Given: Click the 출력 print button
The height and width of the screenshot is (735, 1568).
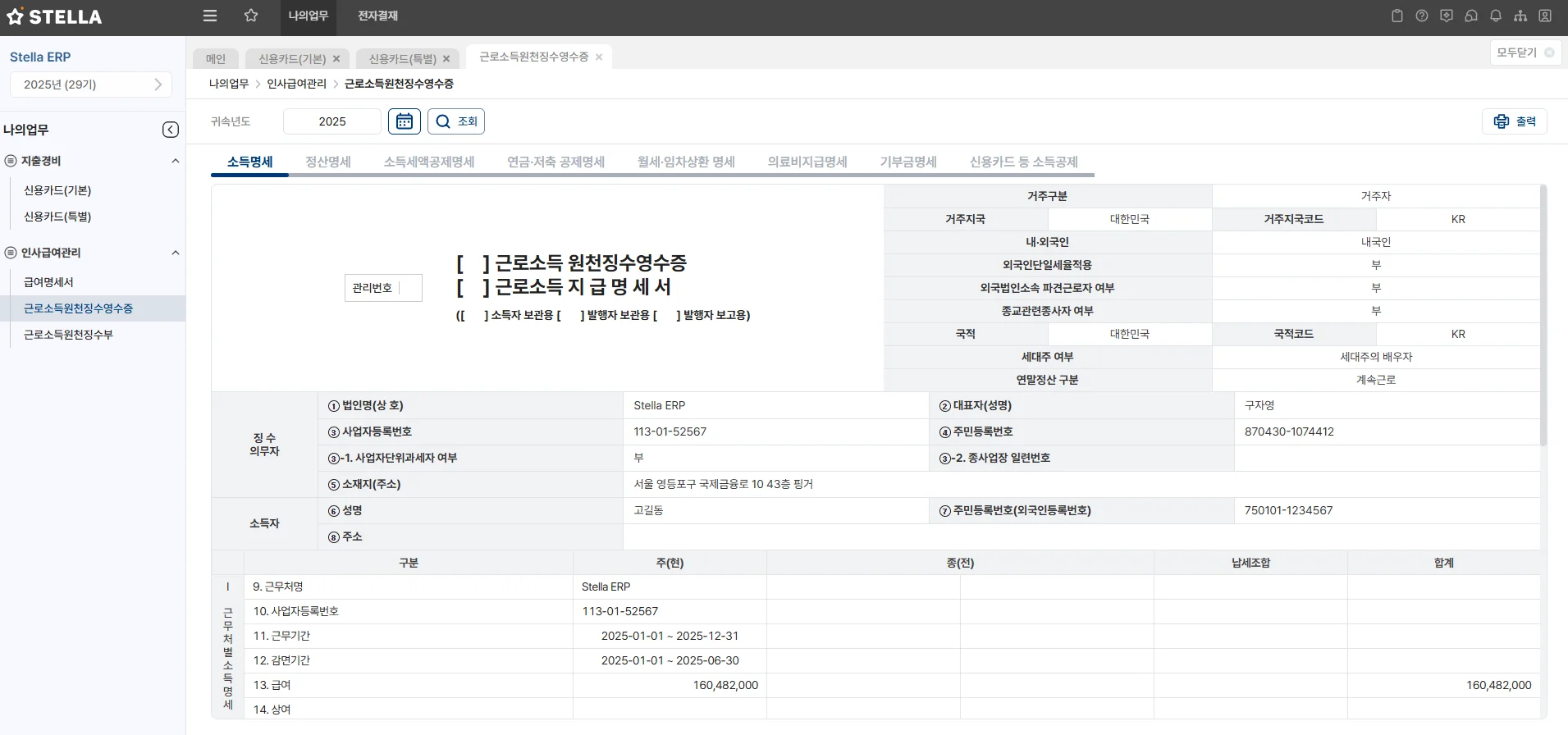Looking at the screenshot, I should pos(1515,121).
